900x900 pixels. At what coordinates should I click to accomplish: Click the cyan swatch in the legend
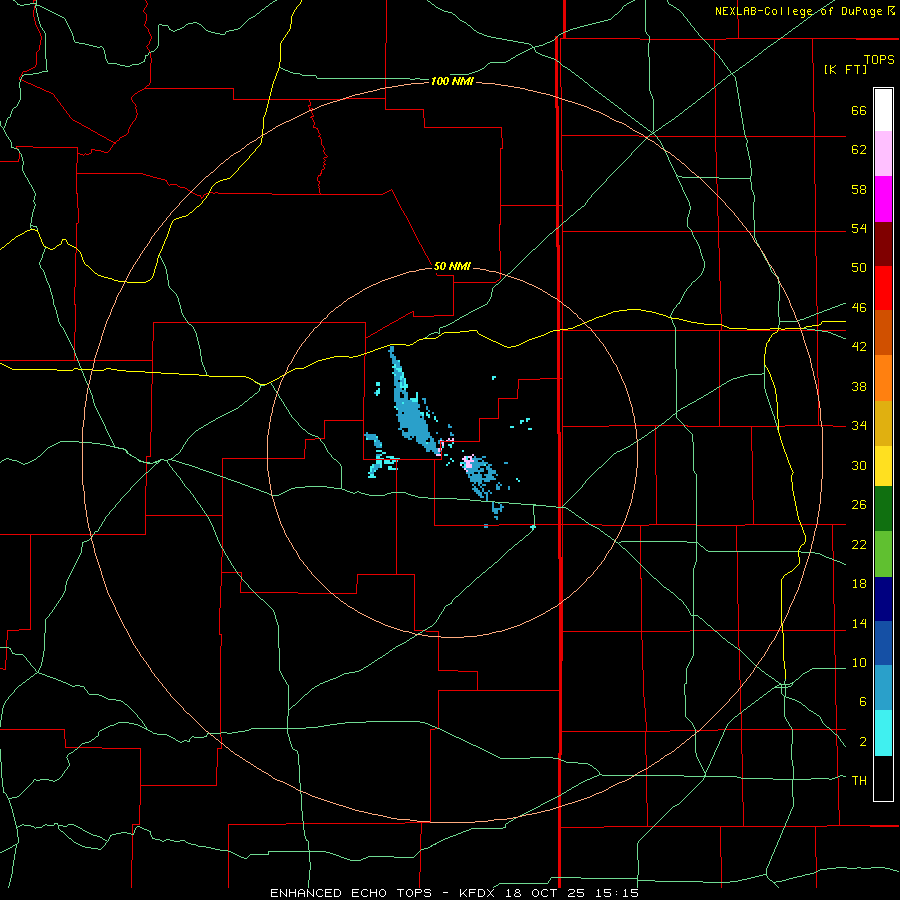(x=883, y=733)
